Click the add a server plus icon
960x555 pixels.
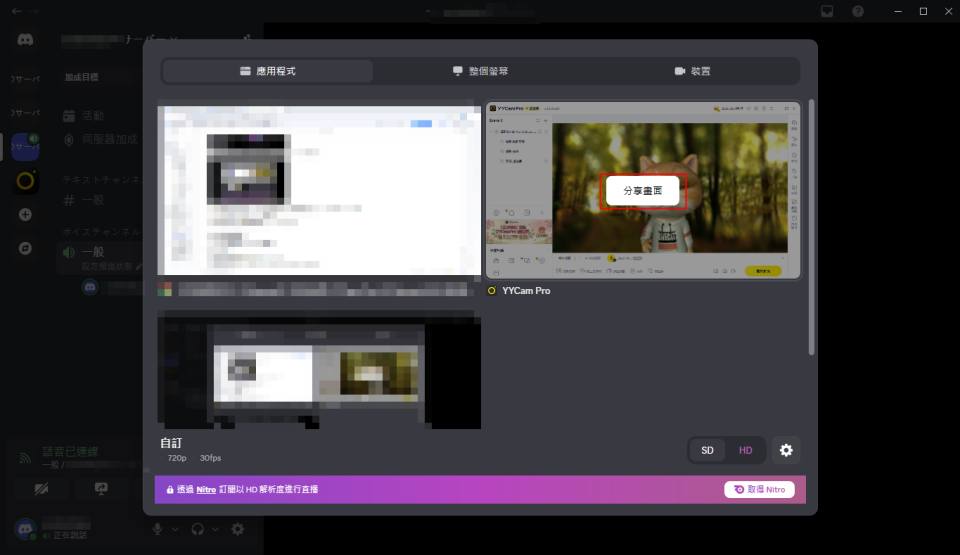click(25, 214)
